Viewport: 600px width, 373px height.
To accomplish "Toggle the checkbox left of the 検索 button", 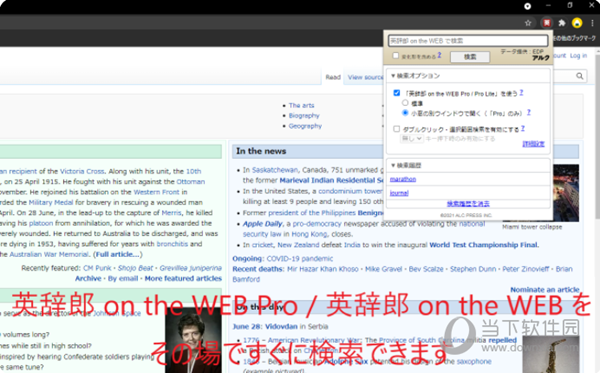I will coord(396,55).
